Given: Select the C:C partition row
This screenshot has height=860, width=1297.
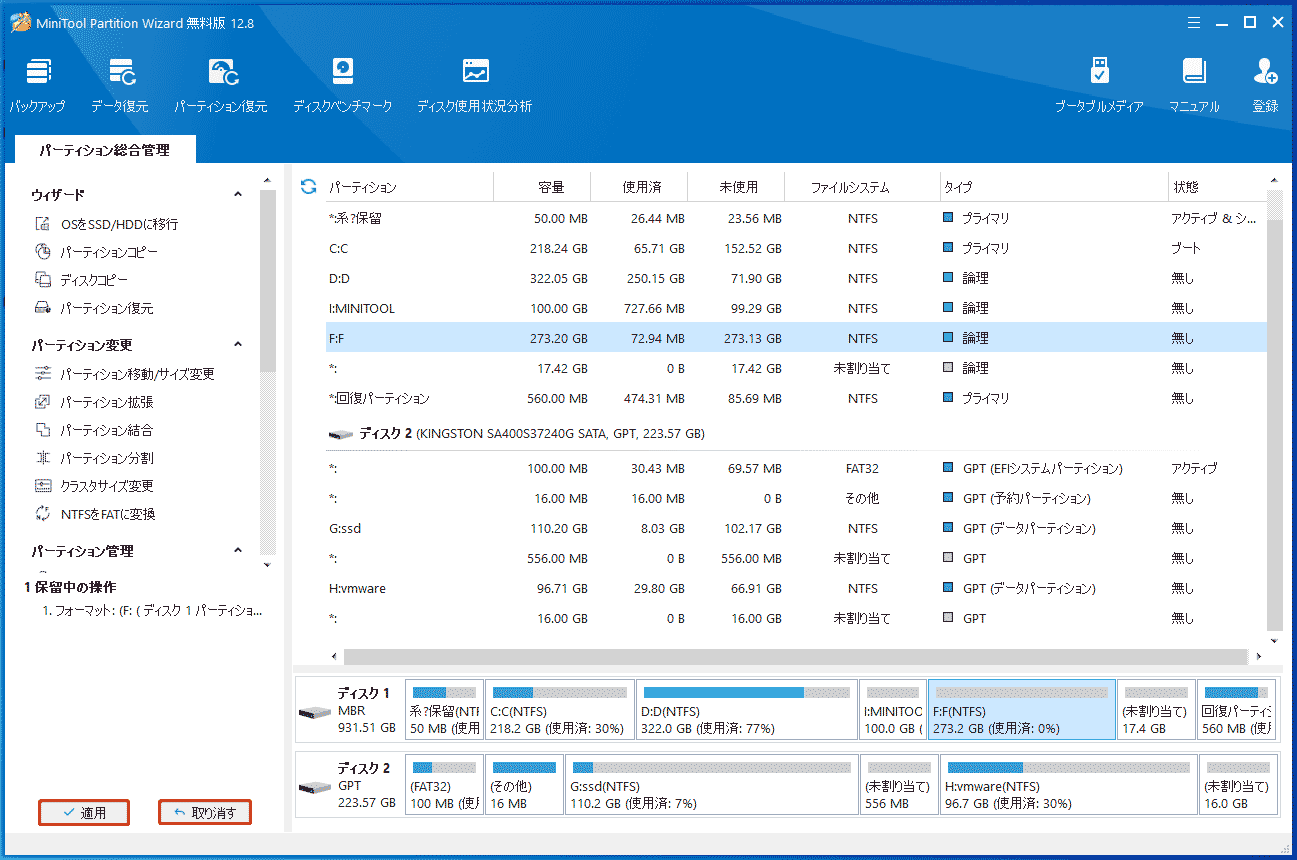Looking at the screenshot, I should tap(796, 248).
